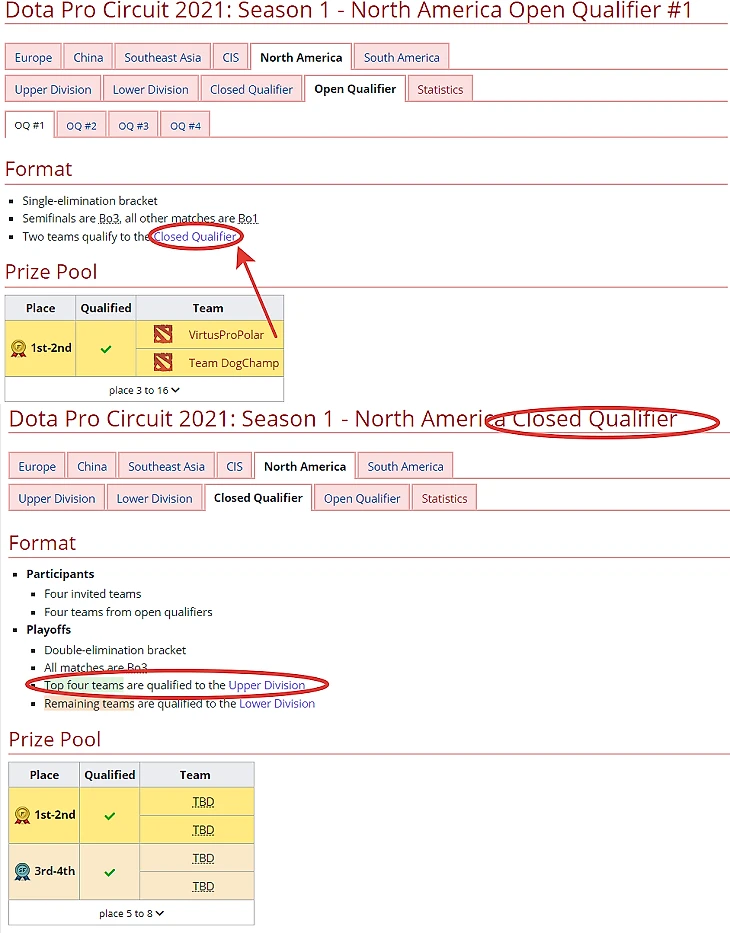
Task: Open the CIS tab on the Closed Qualifier page
Action: (234, 466)
